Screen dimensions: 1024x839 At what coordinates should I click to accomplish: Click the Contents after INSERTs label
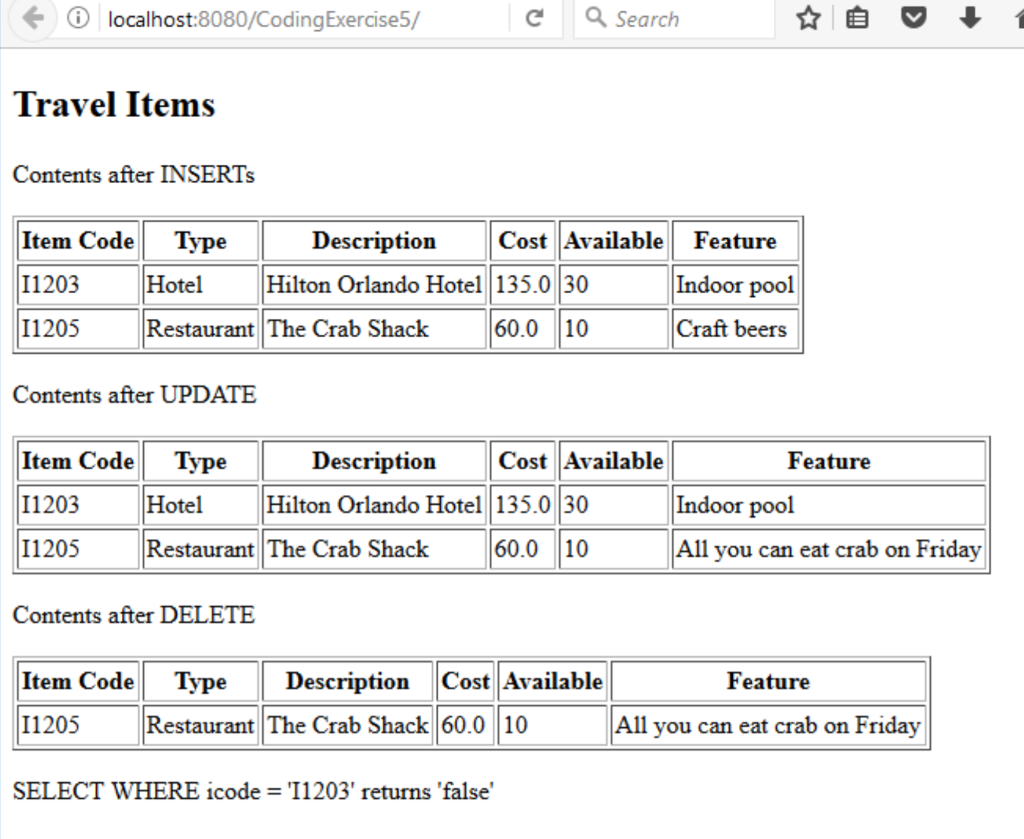[132, 175]
